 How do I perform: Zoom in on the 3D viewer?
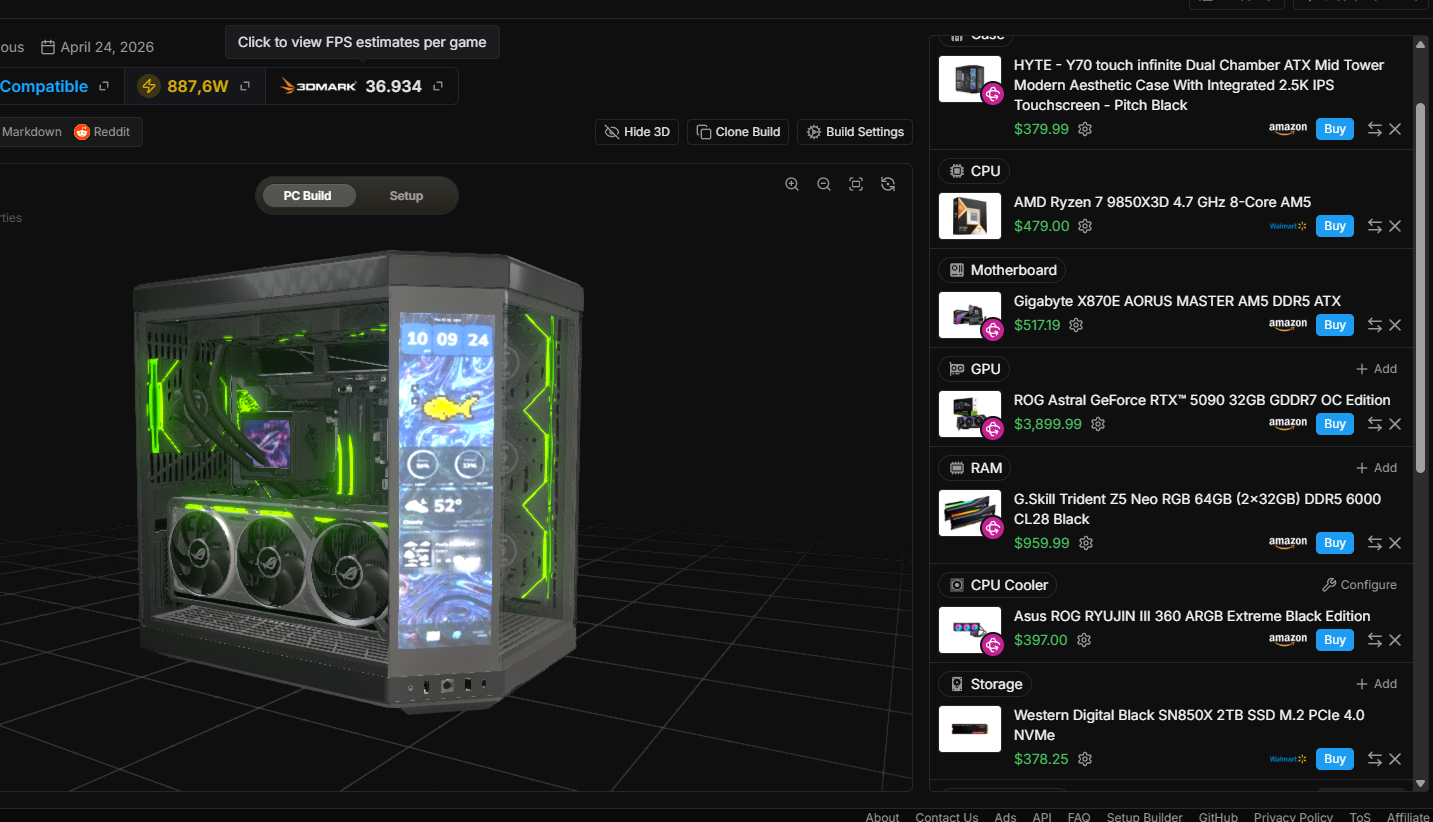[792, 184]
